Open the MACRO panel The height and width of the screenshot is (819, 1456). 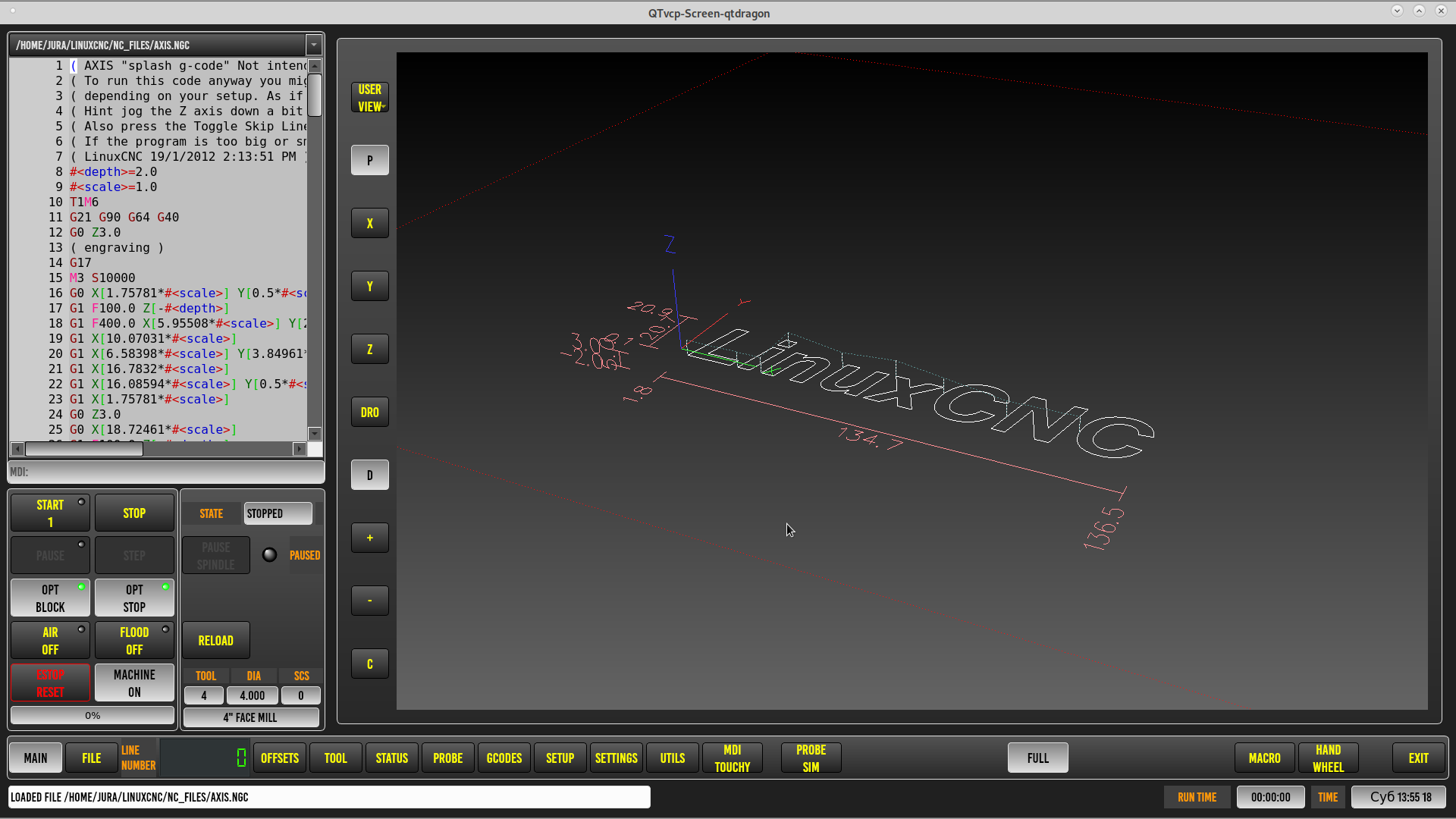click(x=1265, y=758)
